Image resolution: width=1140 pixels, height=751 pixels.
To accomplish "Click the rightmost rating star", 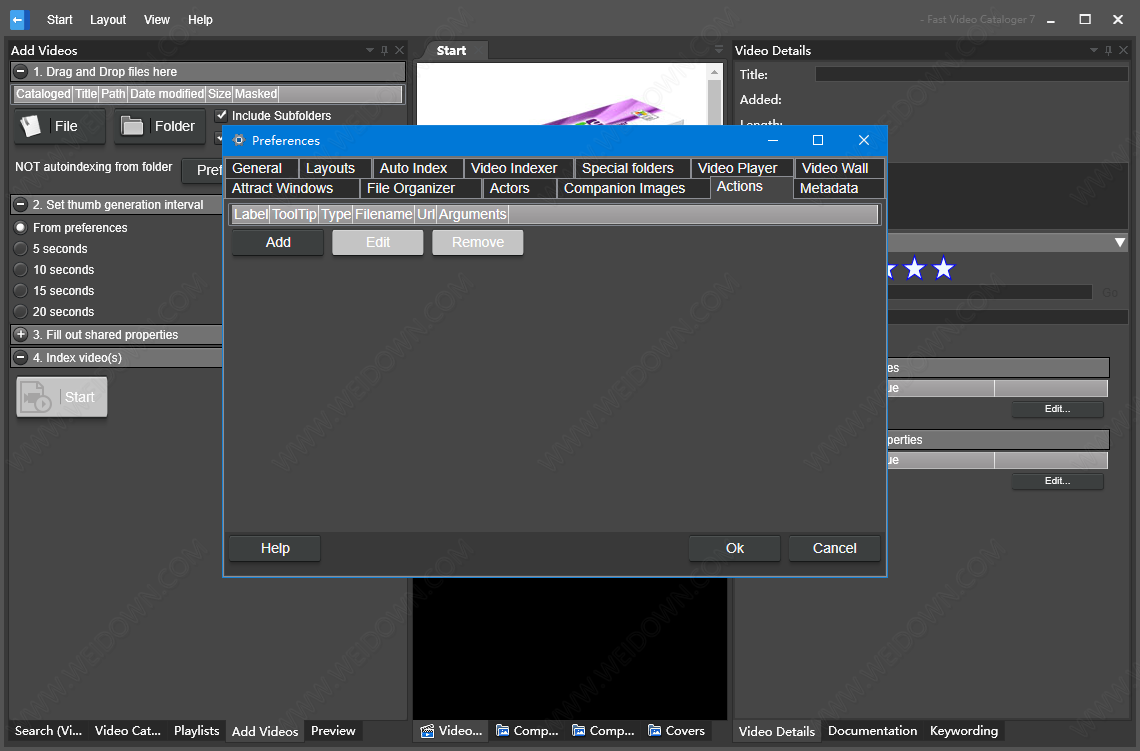I will [943, 269].
